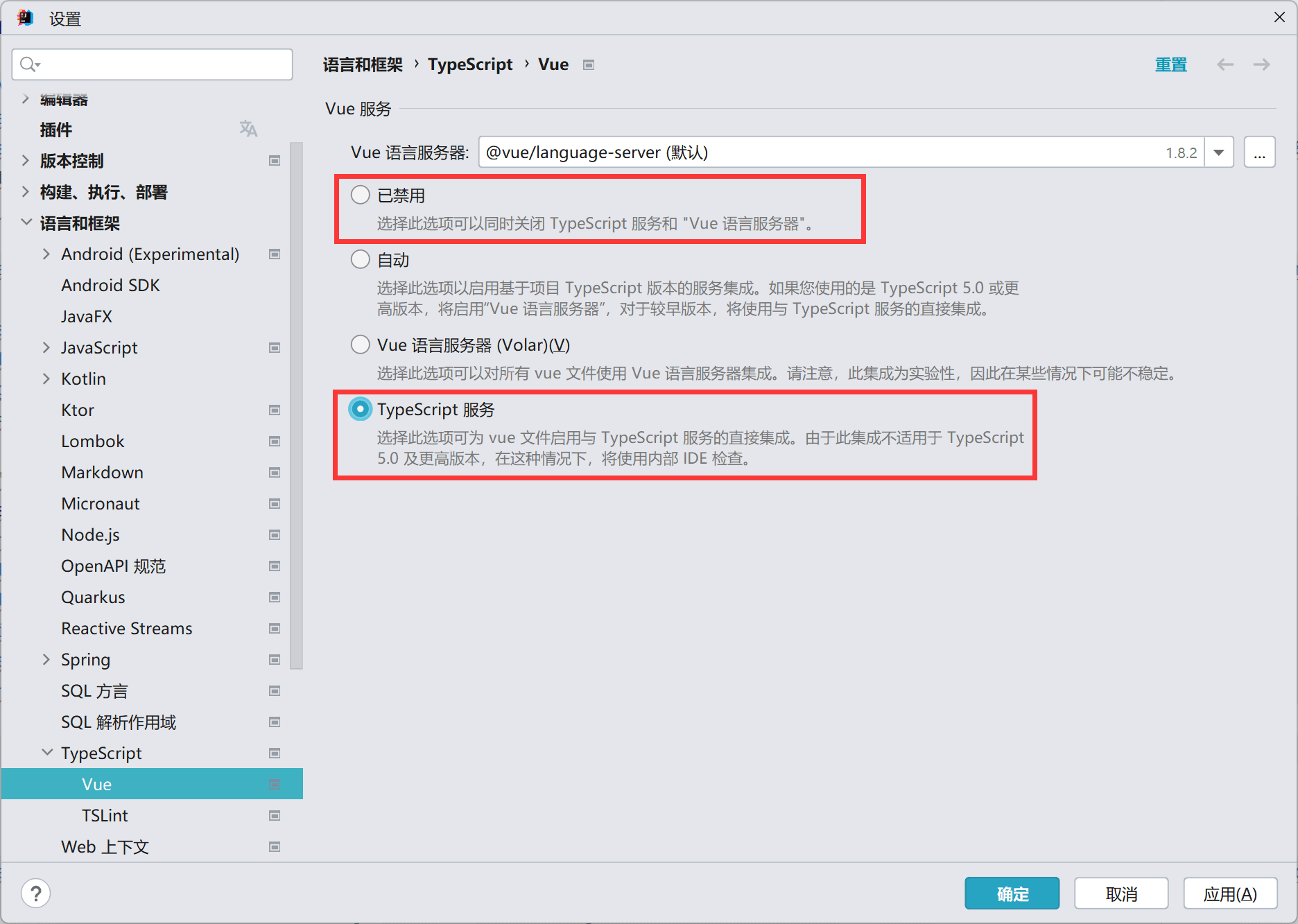This screenshot has height=924, width=1298.
Task: Go forward with the right arrow icon
Action: click(1261, 64)
